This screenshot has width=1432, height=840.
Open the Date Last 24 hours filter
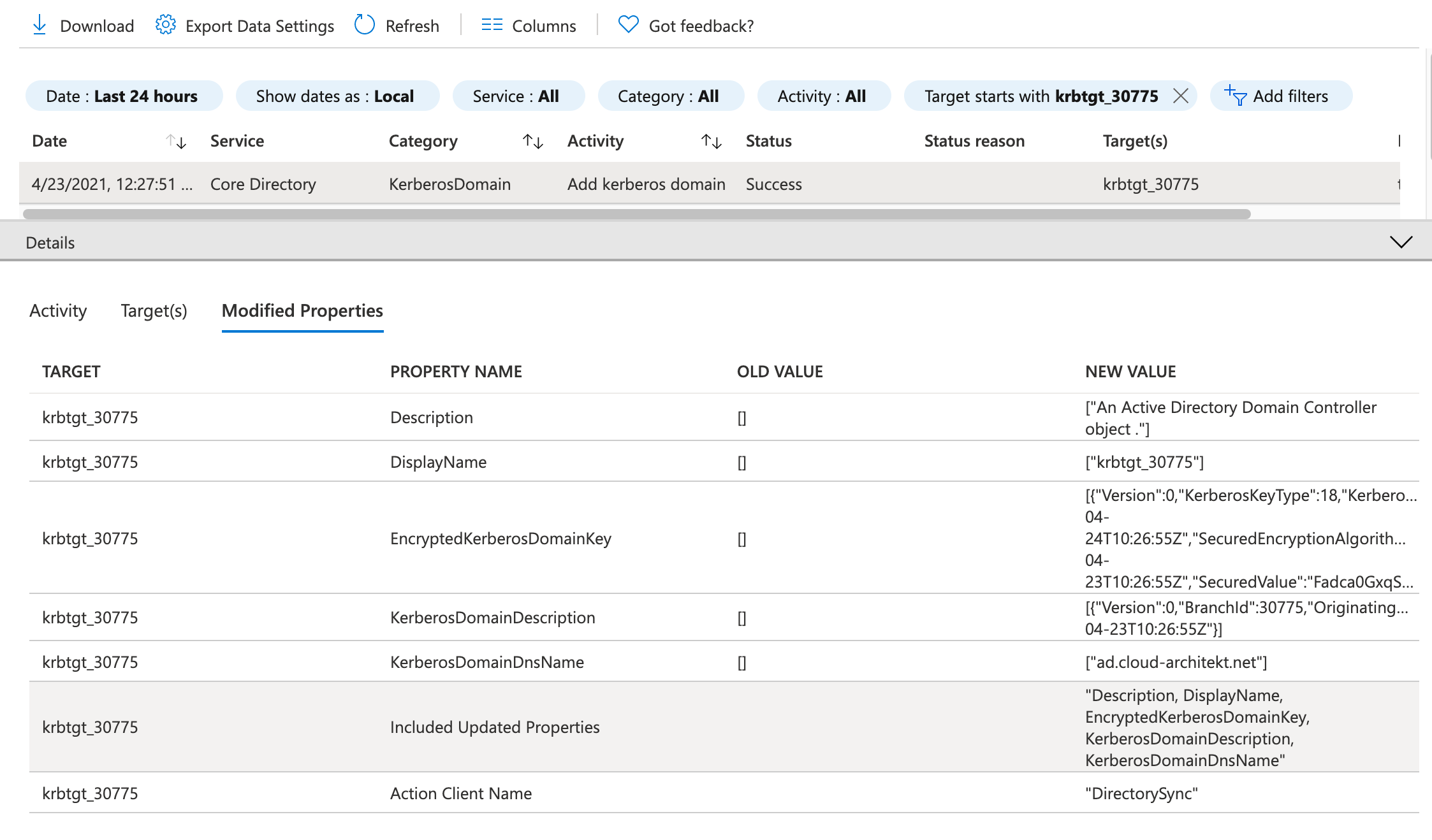(x=124, y=96)
